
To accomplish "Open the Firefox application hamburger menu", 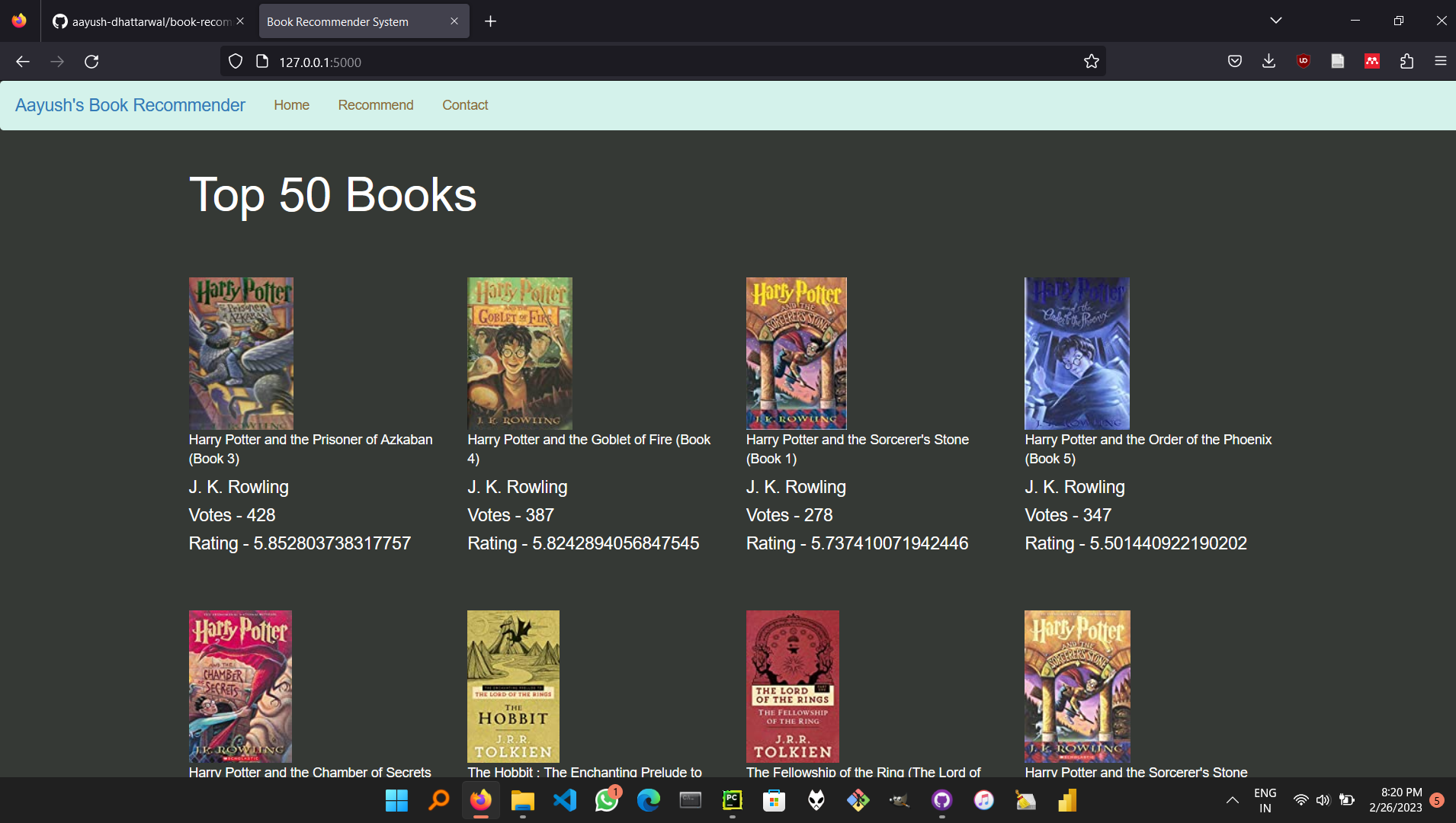I will 1442,61.
